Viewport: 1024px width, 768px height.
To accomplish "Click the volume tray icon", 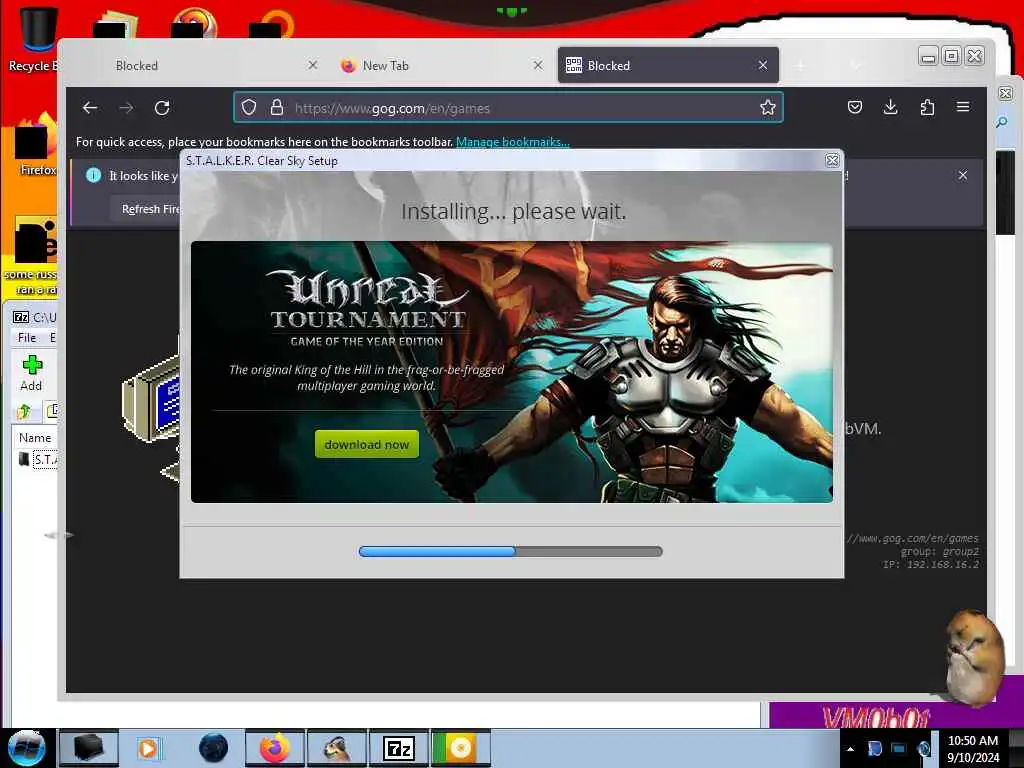I will (923, 749).
